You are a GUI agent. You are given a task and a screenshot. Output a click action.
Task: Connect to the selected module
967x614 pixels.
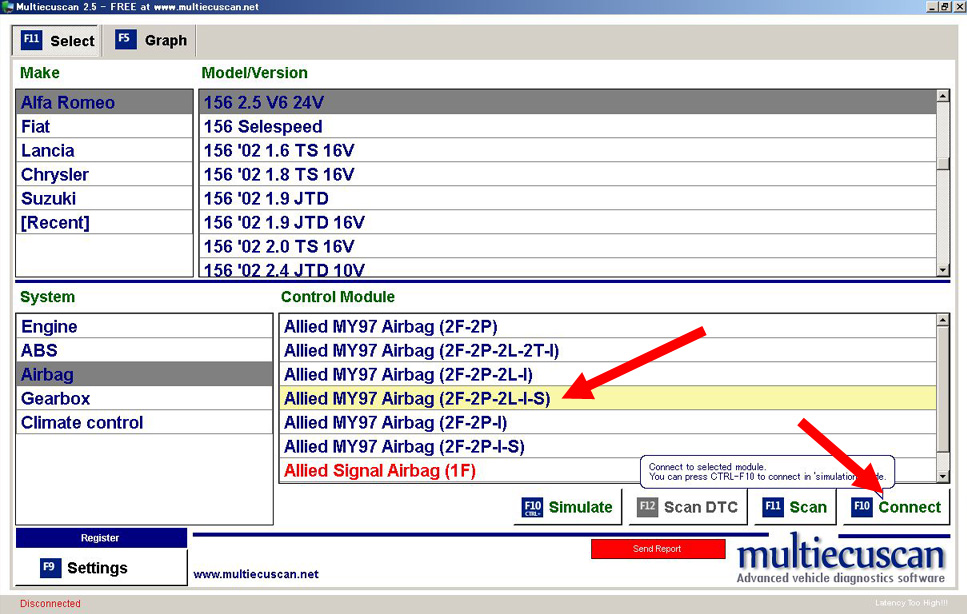click(896, 507)
